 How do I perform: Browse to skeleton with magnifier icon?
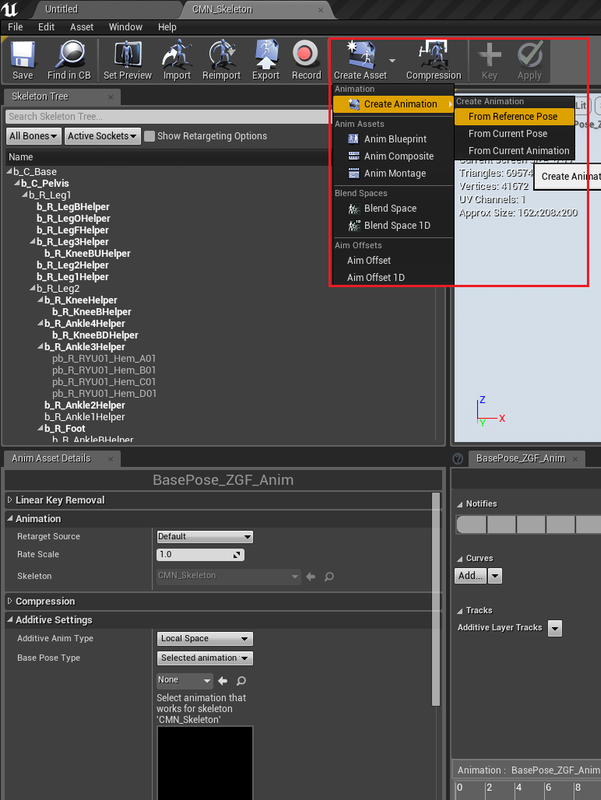point(329,577)
